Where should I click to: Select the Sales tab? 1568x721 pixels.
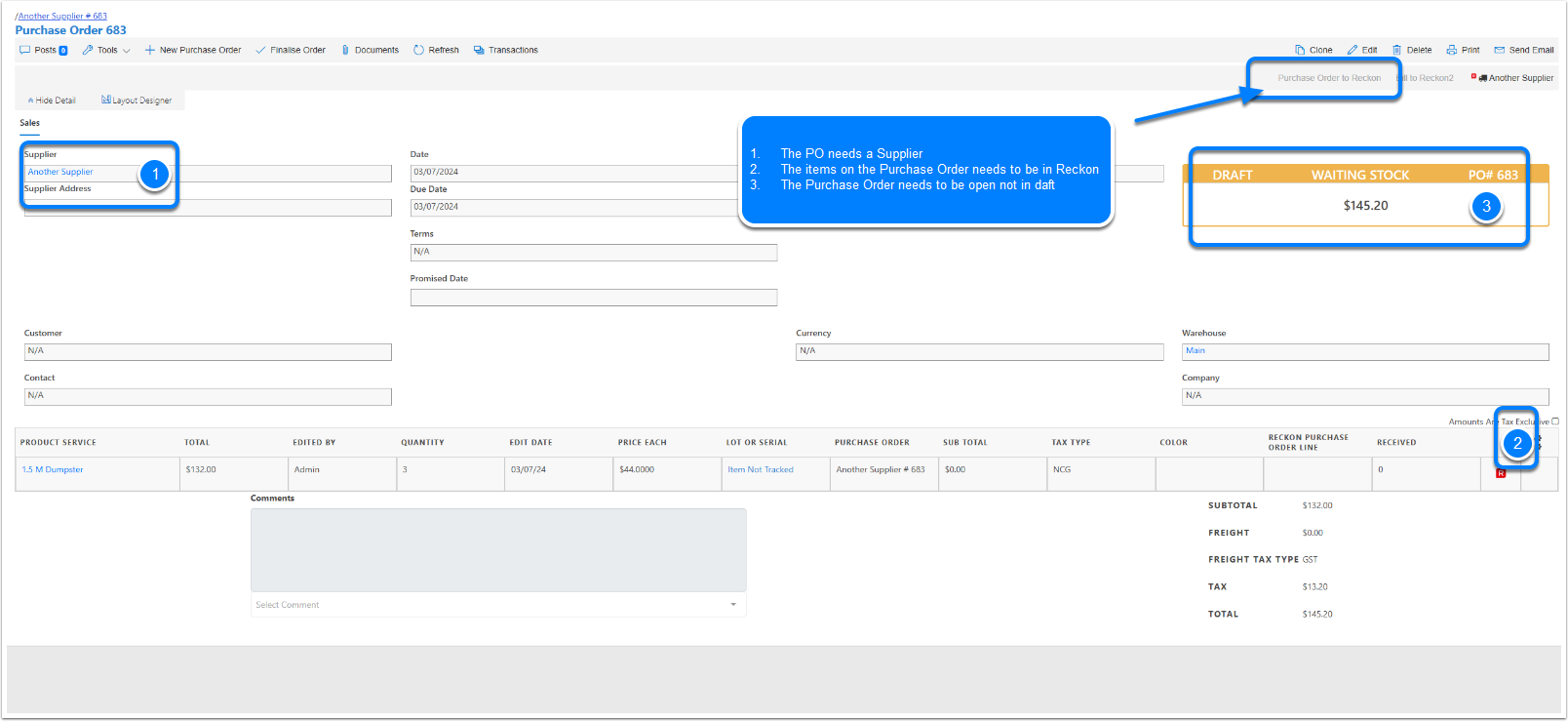[30, 123]
